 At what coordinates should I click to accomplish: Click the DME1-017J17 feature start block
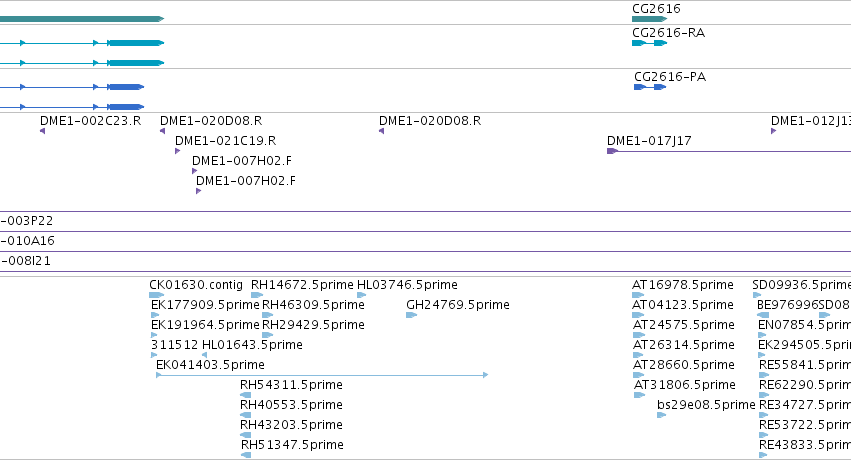(x=612, y=151)
